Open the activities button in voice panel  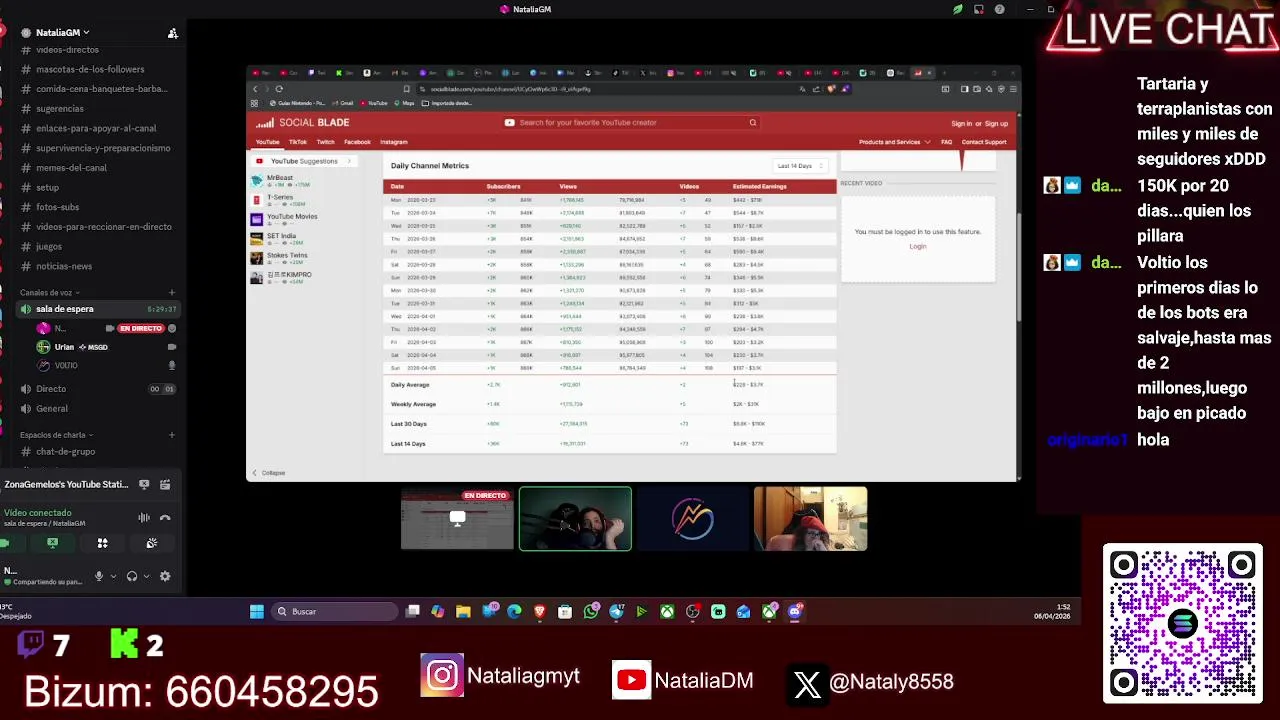pyautogui.click(x=102, y=543)
